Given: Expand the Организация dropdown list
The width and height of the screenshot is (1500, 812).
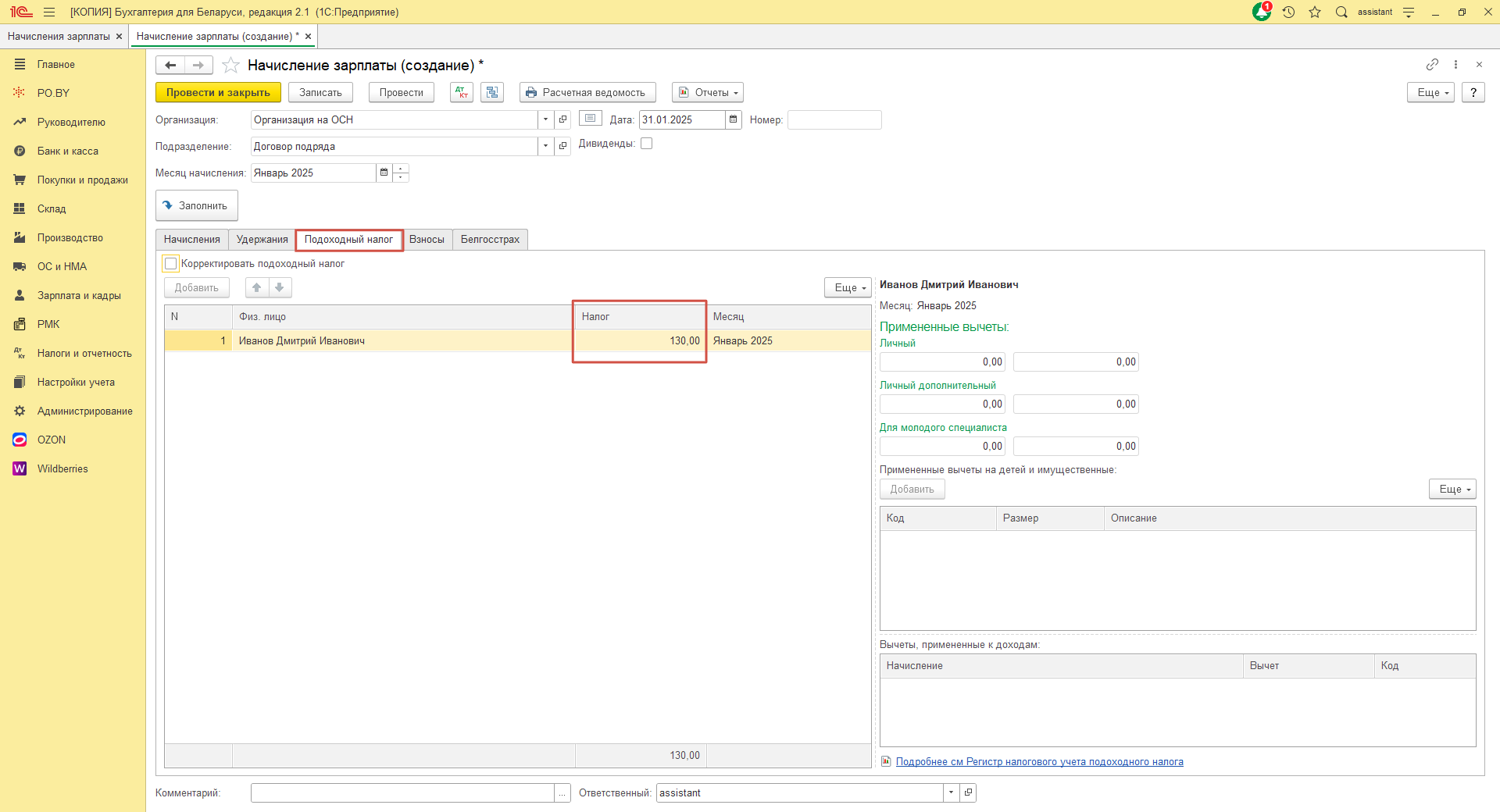Looking at the screenshot, I should 545,119.
